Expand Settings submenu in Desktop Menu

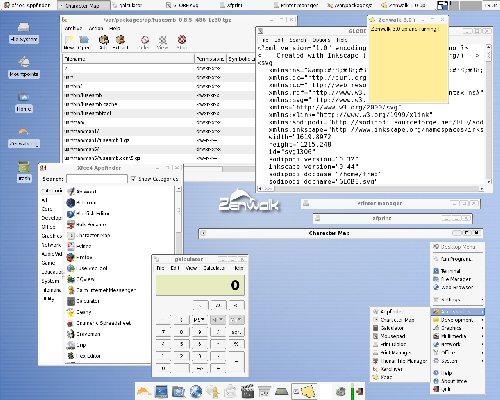click(458, 300)
